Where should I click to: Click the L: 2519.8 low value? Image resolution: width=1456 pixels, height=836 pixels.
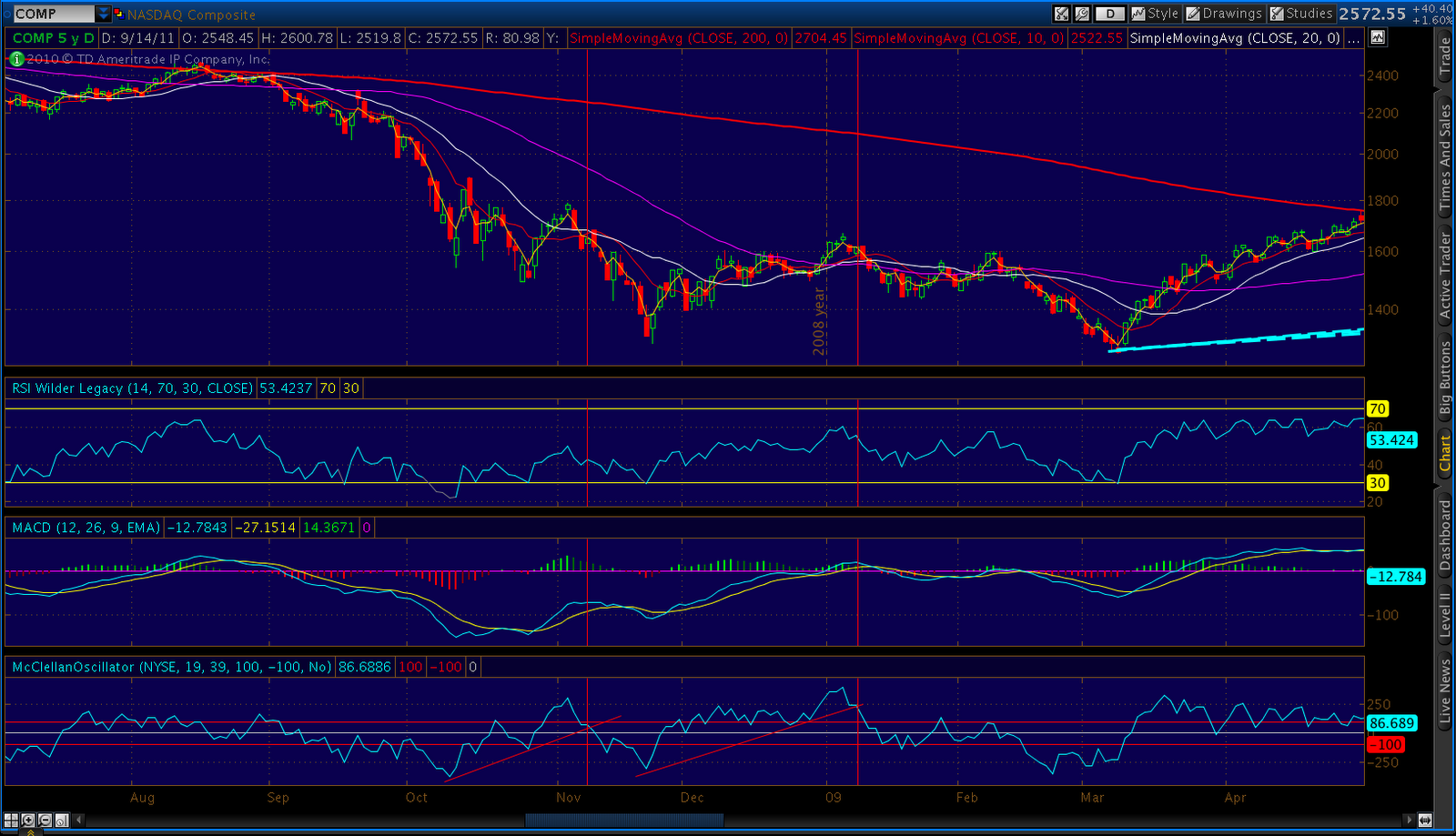click(370, 38)
